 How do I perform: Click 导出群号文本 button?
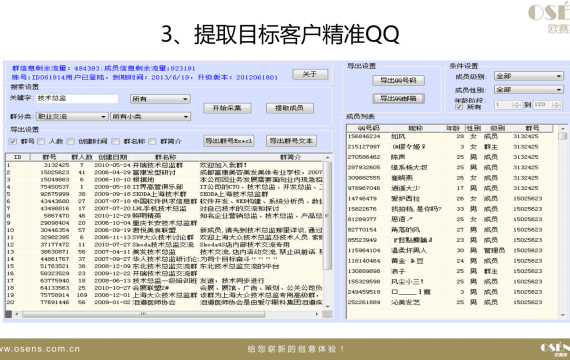[x=292, y=141]
